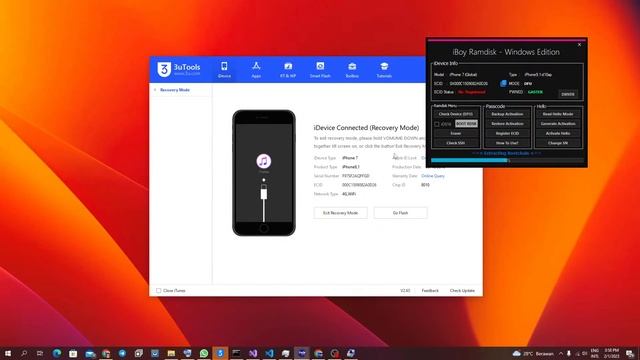
Task: Open the Toolbox section in 3uTools
Action: (352, 69)
